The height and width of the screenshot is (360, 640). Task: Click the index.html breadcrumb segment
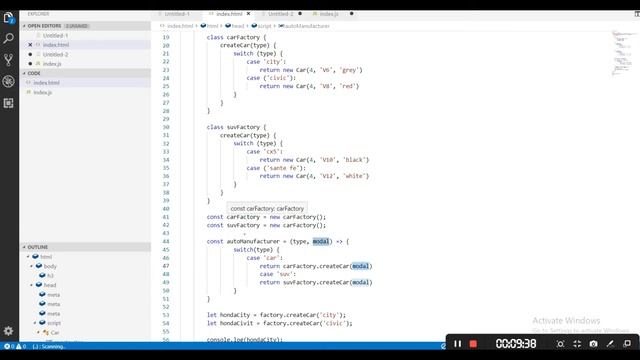coord(180,26)
